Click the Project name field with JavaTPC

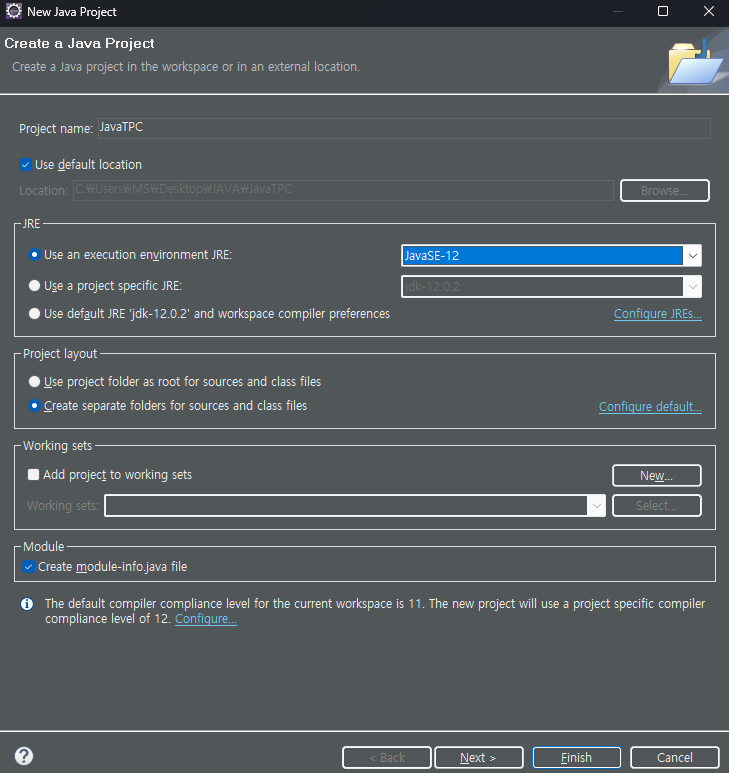[x=404, y=128]
